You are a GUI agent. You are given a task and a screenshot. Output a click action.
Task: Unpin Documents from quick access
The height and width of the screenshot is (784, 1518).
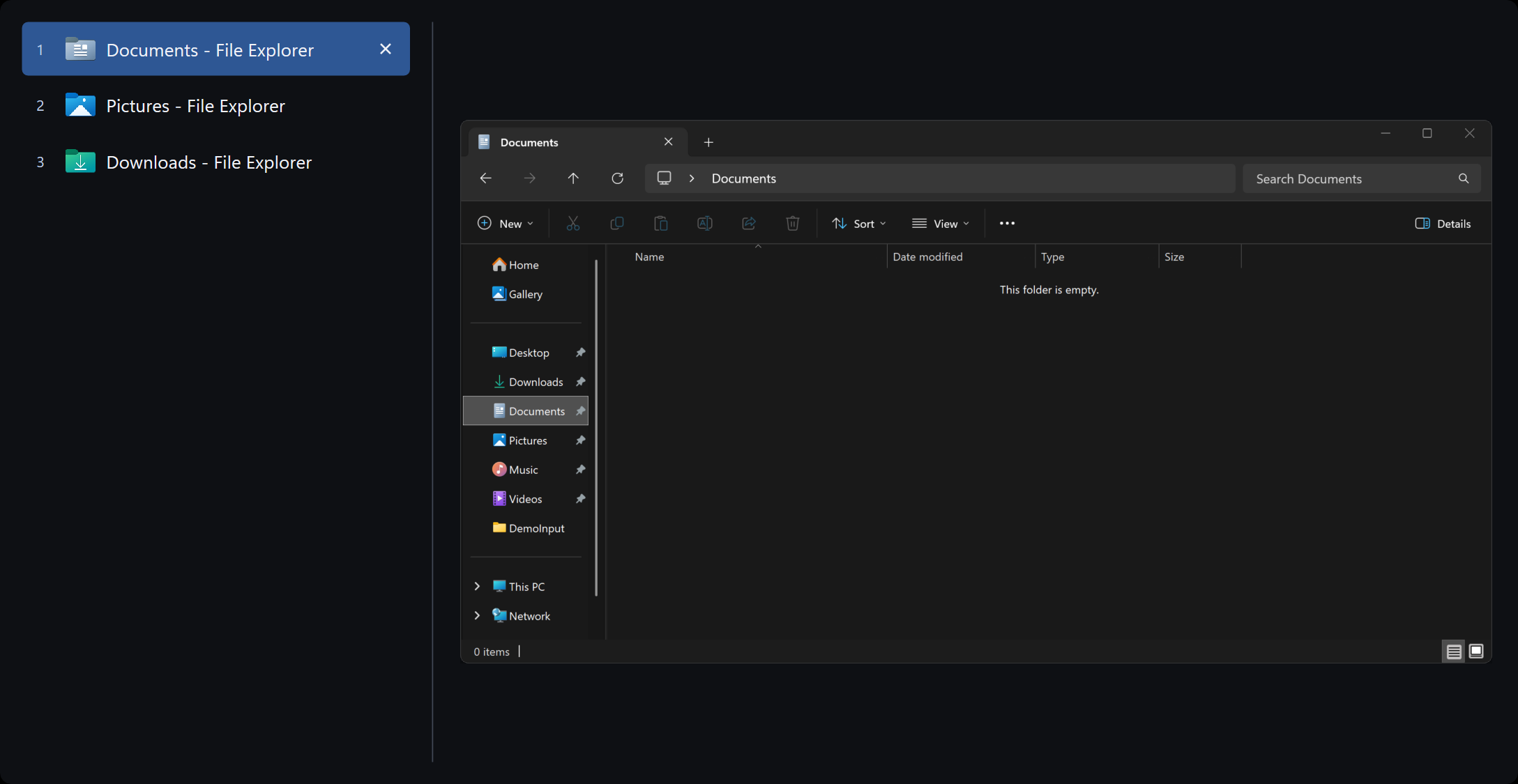[x=580, y=411]
